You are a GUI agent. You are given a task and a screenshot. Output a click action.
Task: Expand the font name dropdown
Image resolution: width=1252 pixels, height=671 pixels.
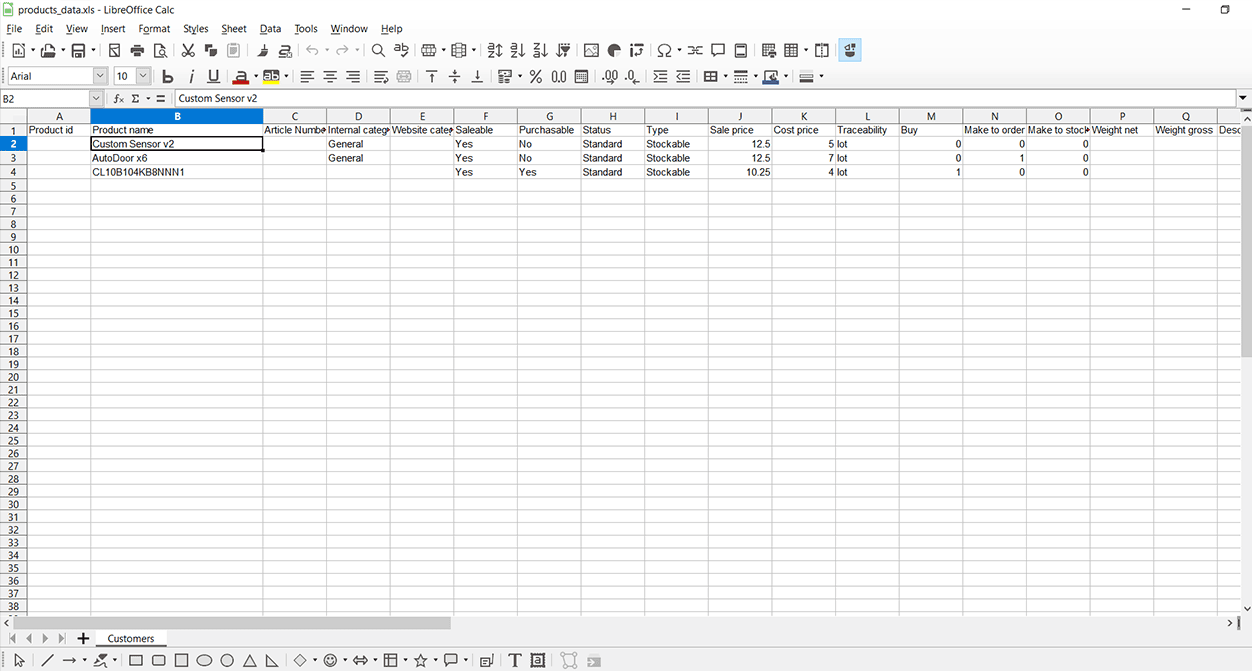100,76
